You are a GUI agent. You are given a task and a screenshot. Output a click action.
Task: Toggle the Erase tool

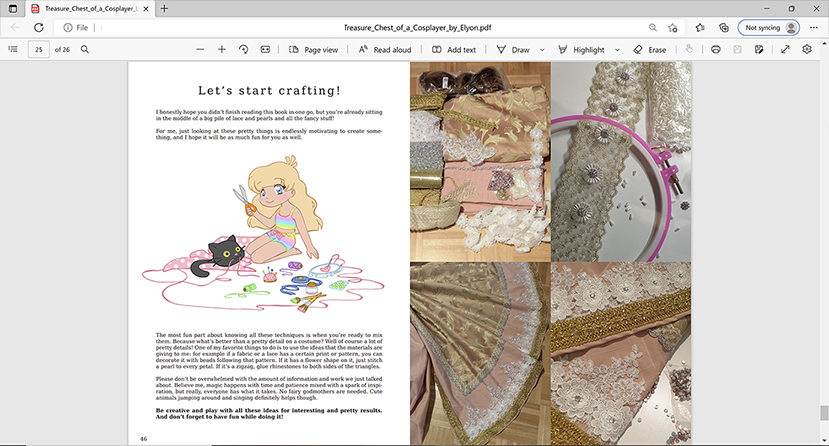pyautogui.click(x=649, y=49)
